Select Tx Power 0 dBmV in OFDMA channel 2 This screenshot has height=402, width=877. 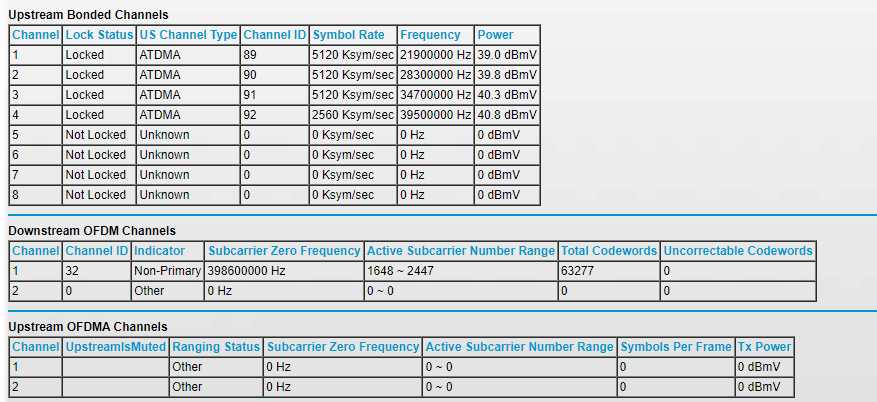click(x=758, y=387)
